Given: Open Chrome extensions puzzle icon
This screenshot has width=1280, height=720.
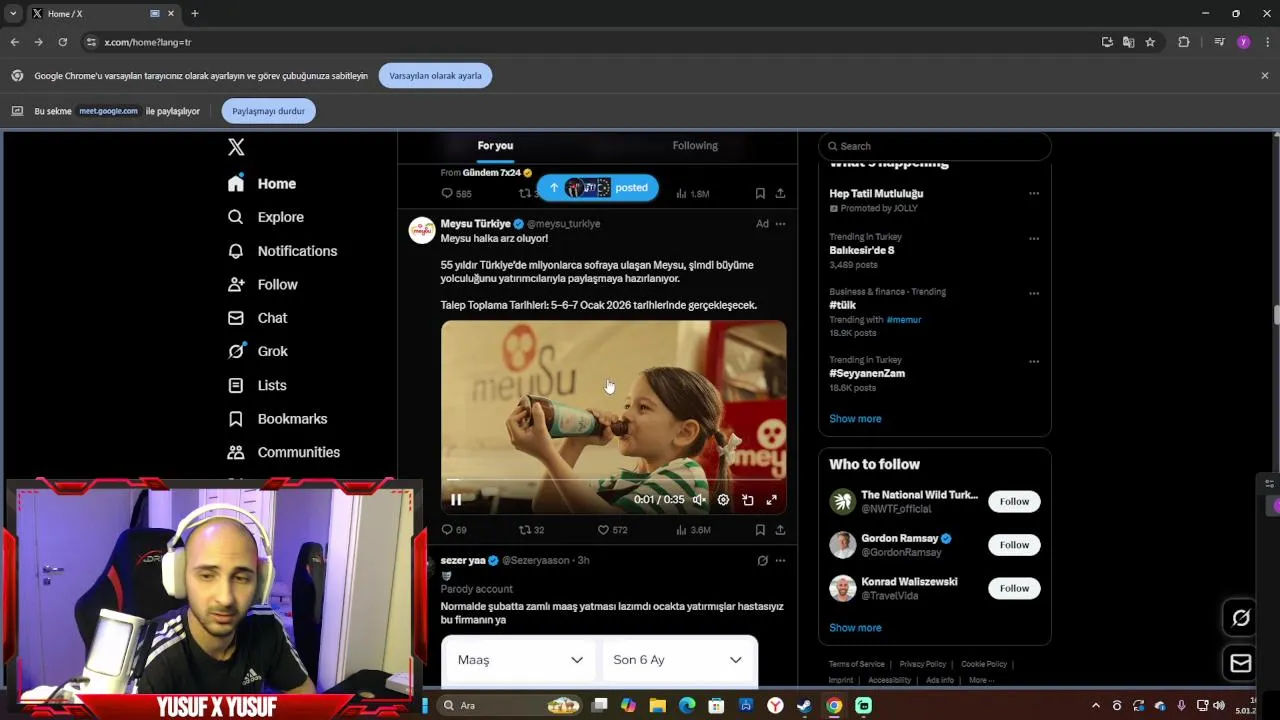Looking at the screenshot, I should click(1184, 42).
